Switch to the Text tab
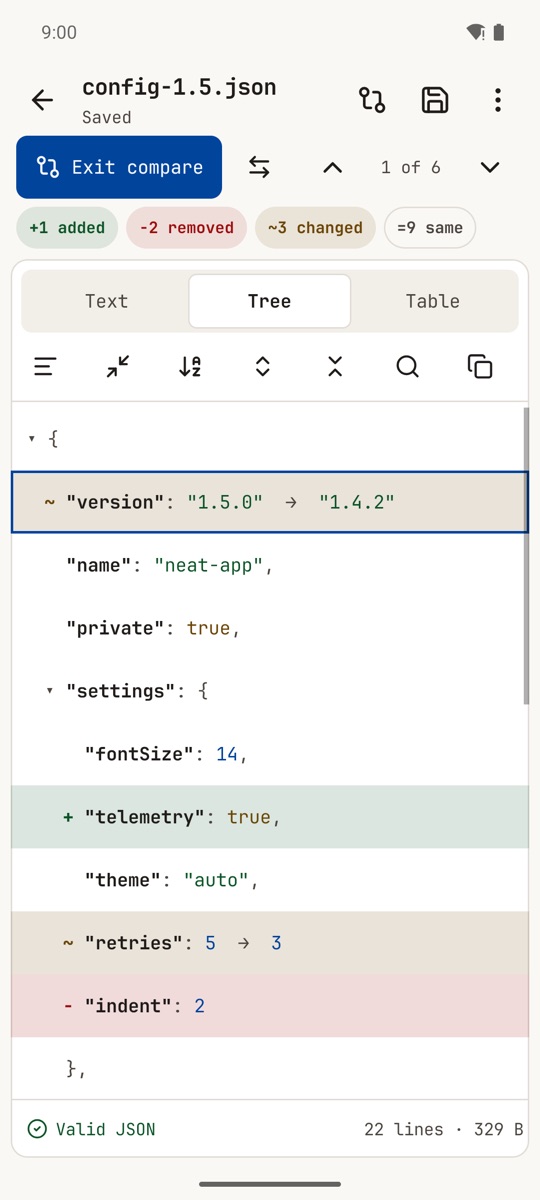 [106, 301]
